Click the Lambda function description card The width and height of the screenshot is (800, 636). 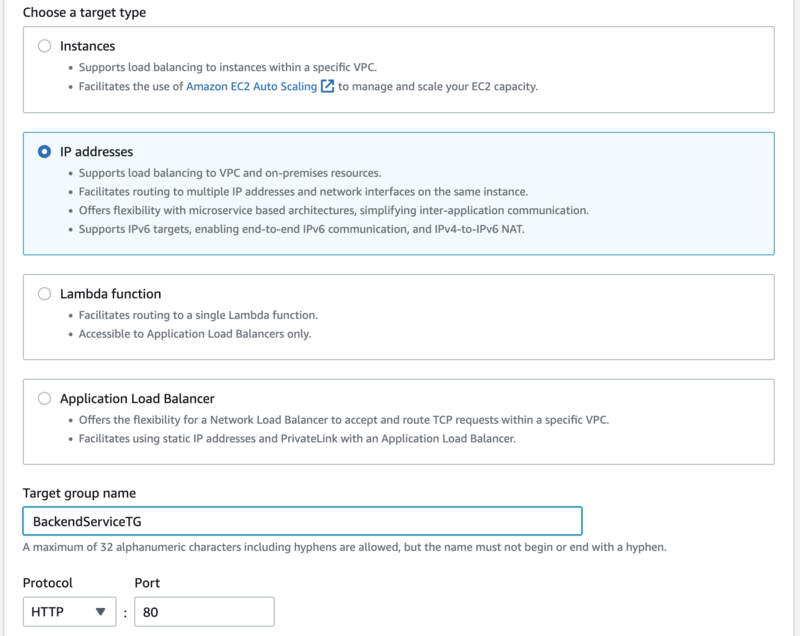(400, 316)
